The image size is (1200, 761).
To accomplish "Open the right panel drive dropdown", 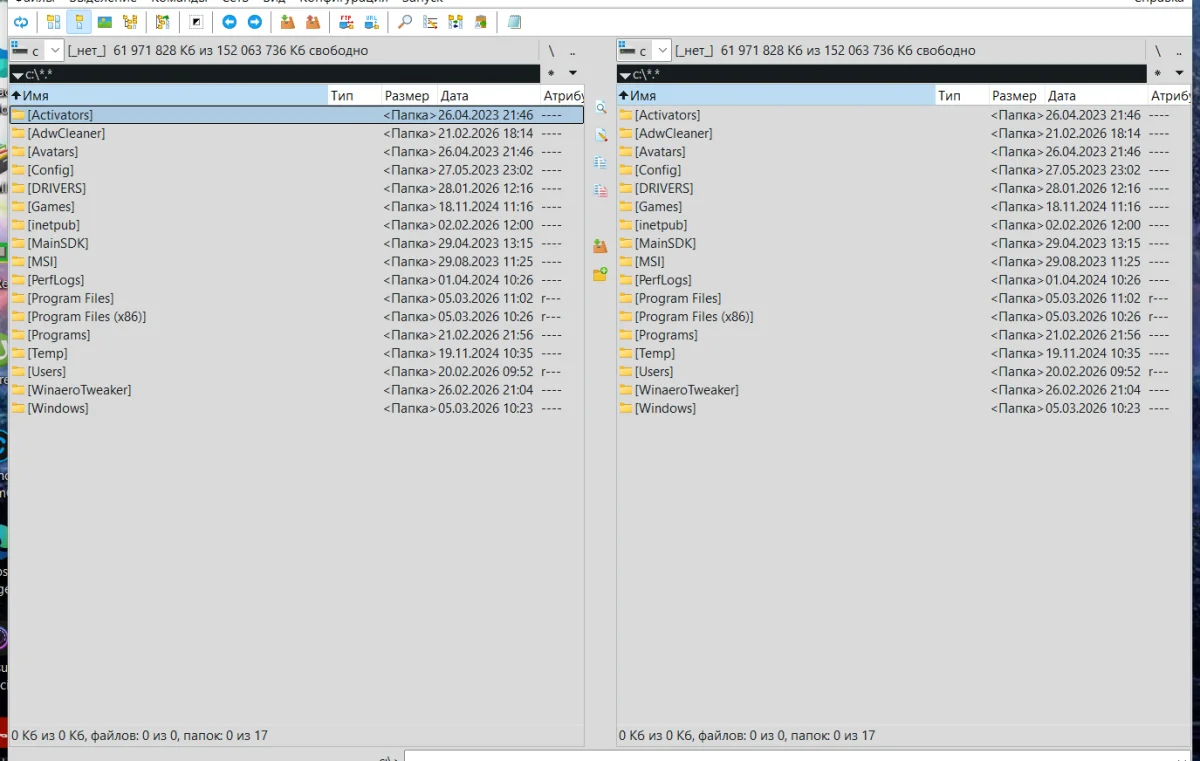I will pyautogui.click(x=661, y=51).
